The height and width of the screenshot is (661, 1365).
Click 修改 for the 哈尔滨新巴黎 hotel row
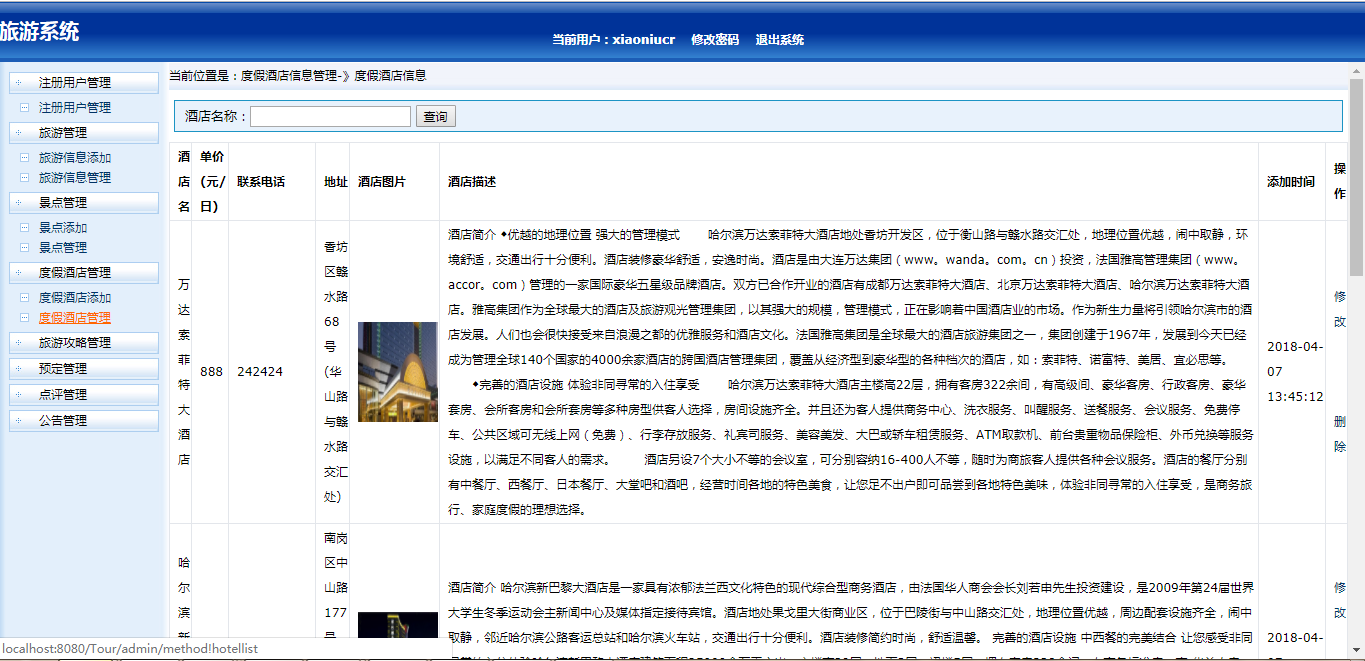(x=1340, y=599)
